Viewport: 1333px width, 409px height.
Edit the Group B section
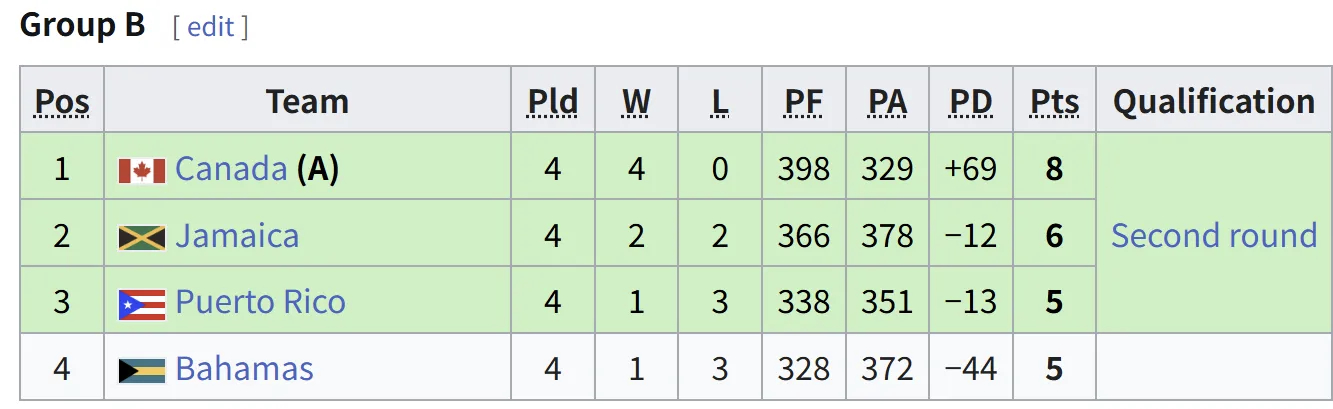coord(210,27)
